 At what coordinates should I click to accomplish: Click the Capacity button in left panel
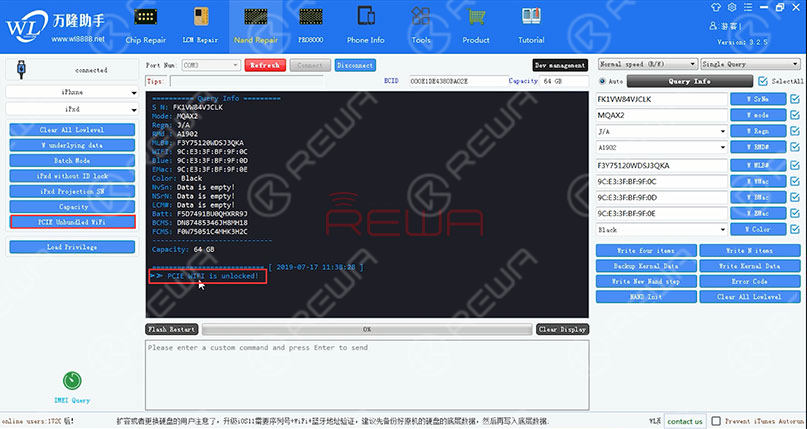tap(73, 206)
